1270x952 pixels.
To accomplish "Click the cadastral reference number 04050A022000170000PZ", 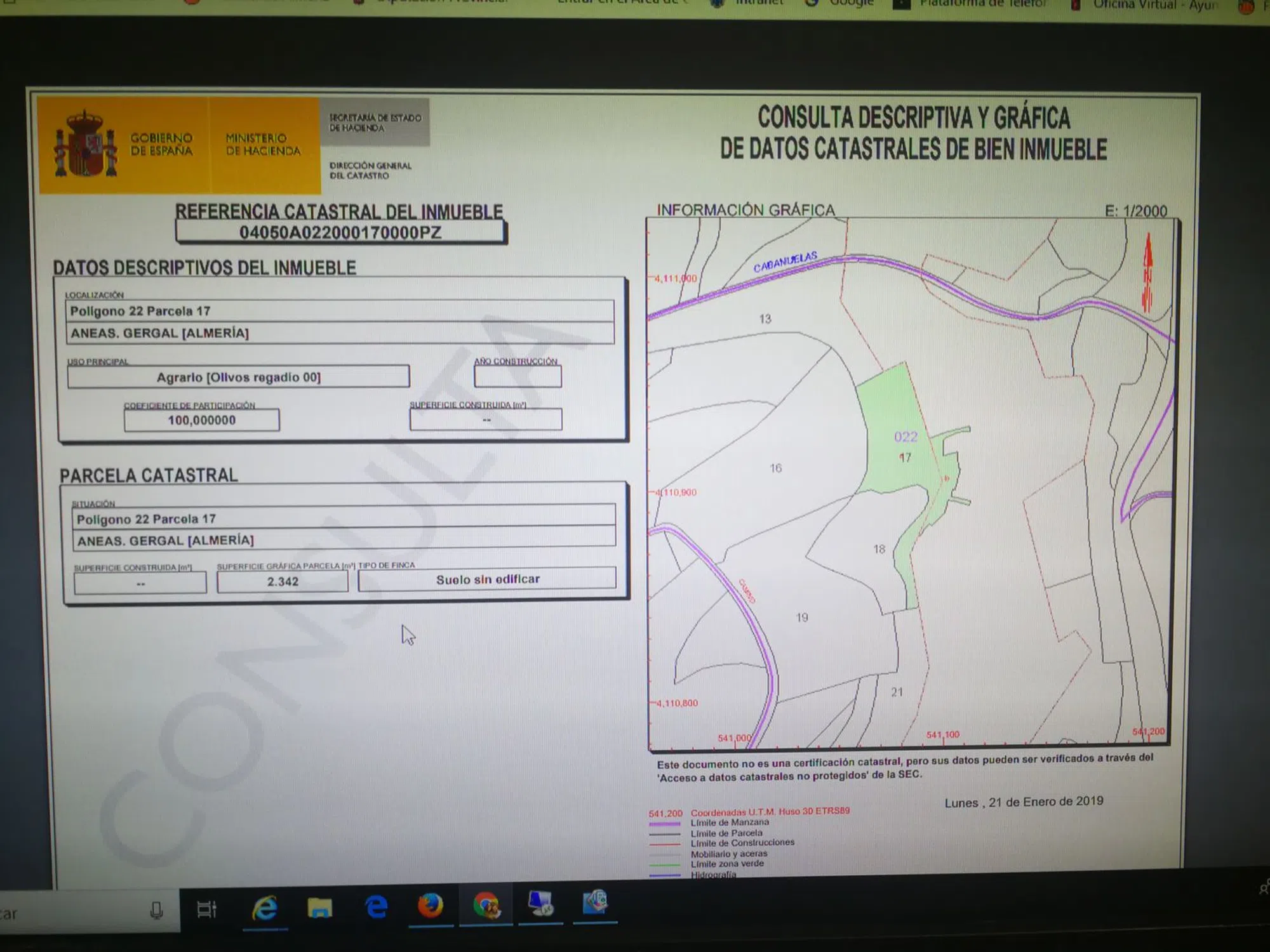I will [340, 232].
